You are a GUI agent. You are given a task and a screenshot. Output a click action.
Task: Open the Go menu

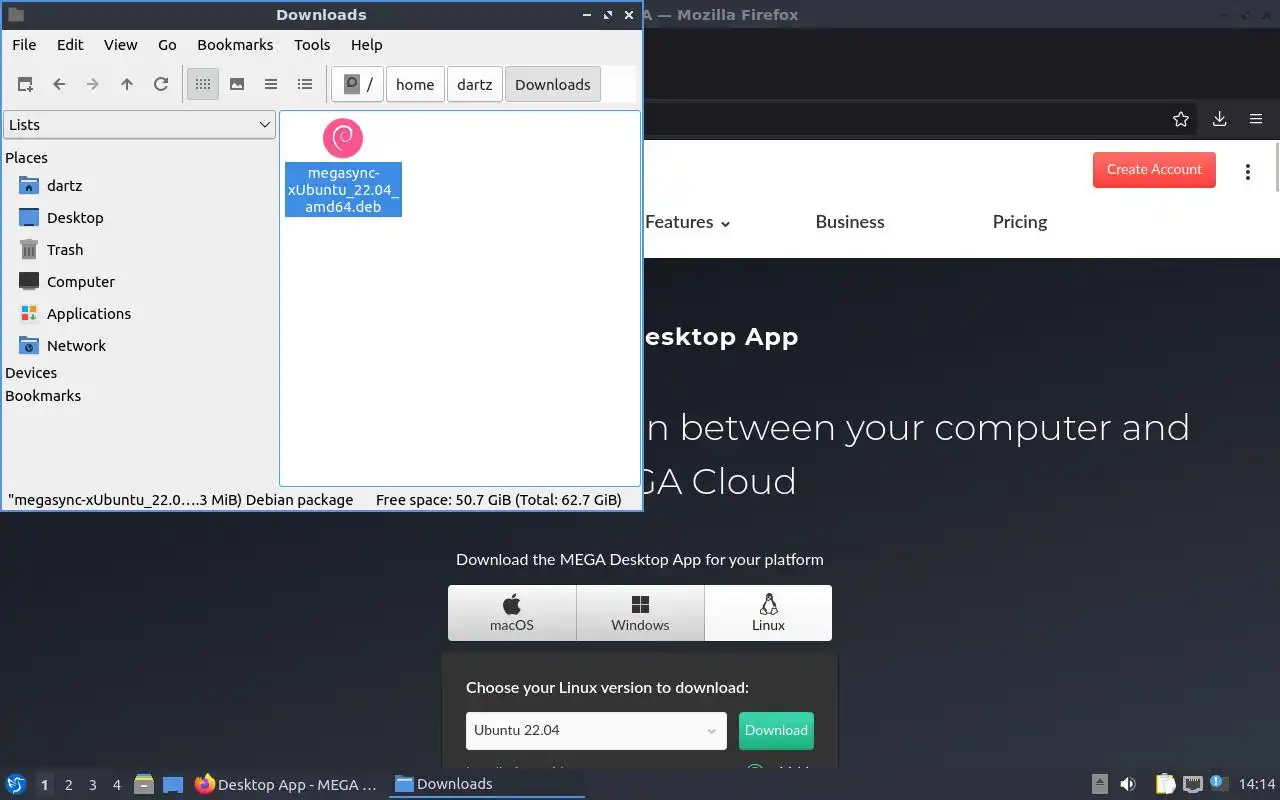tap(167, 45)
